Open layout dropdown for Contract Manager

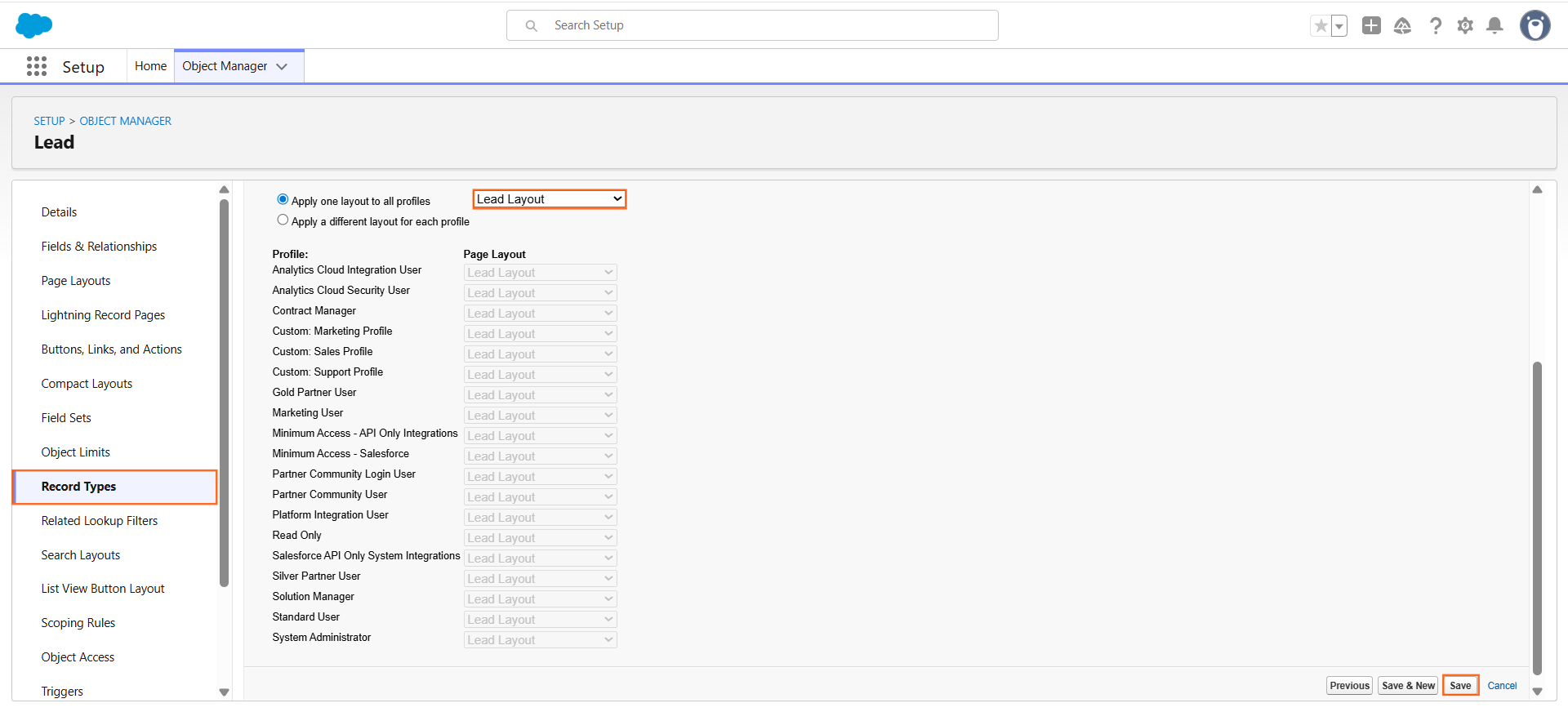click(540, 314)
